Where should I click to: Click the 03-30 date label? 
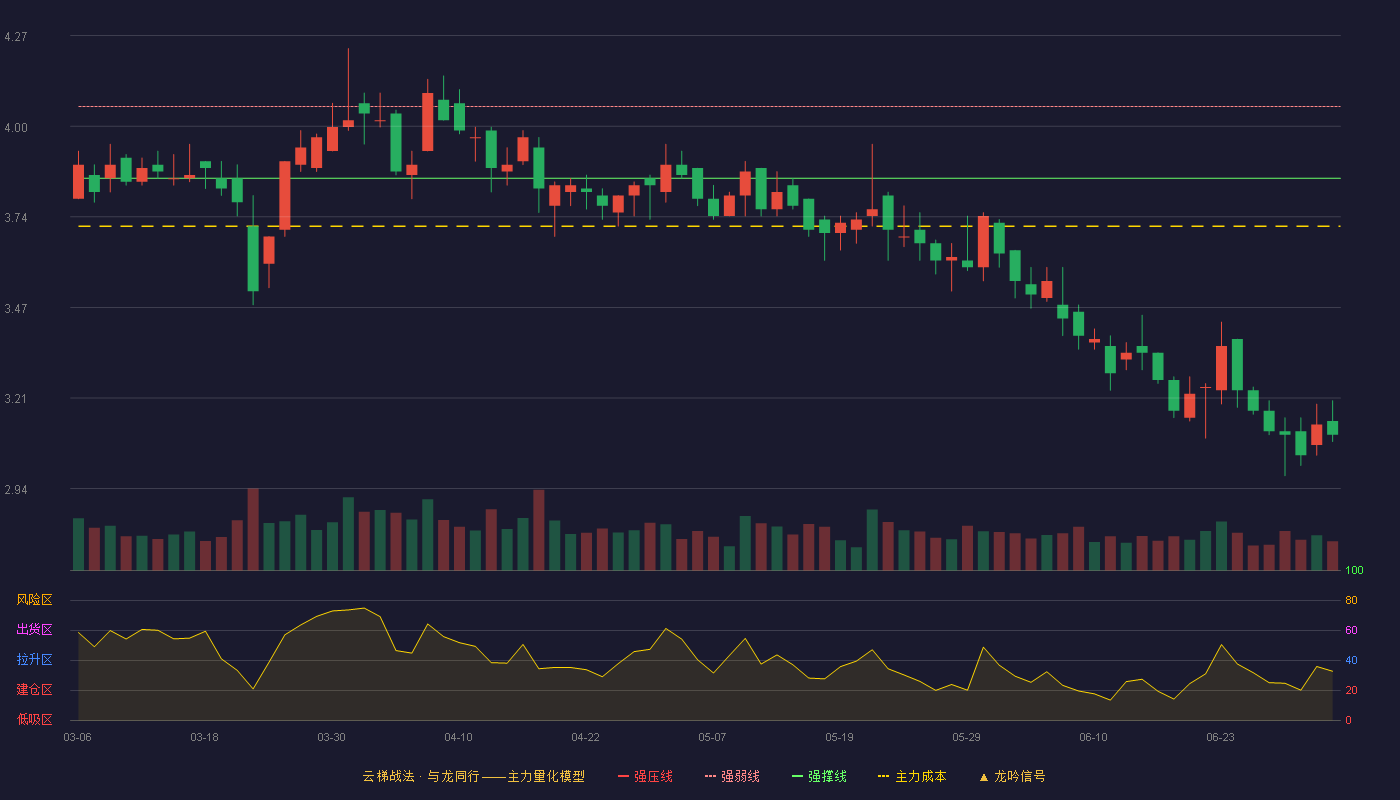pyautogui.click(x=331, y=737)
